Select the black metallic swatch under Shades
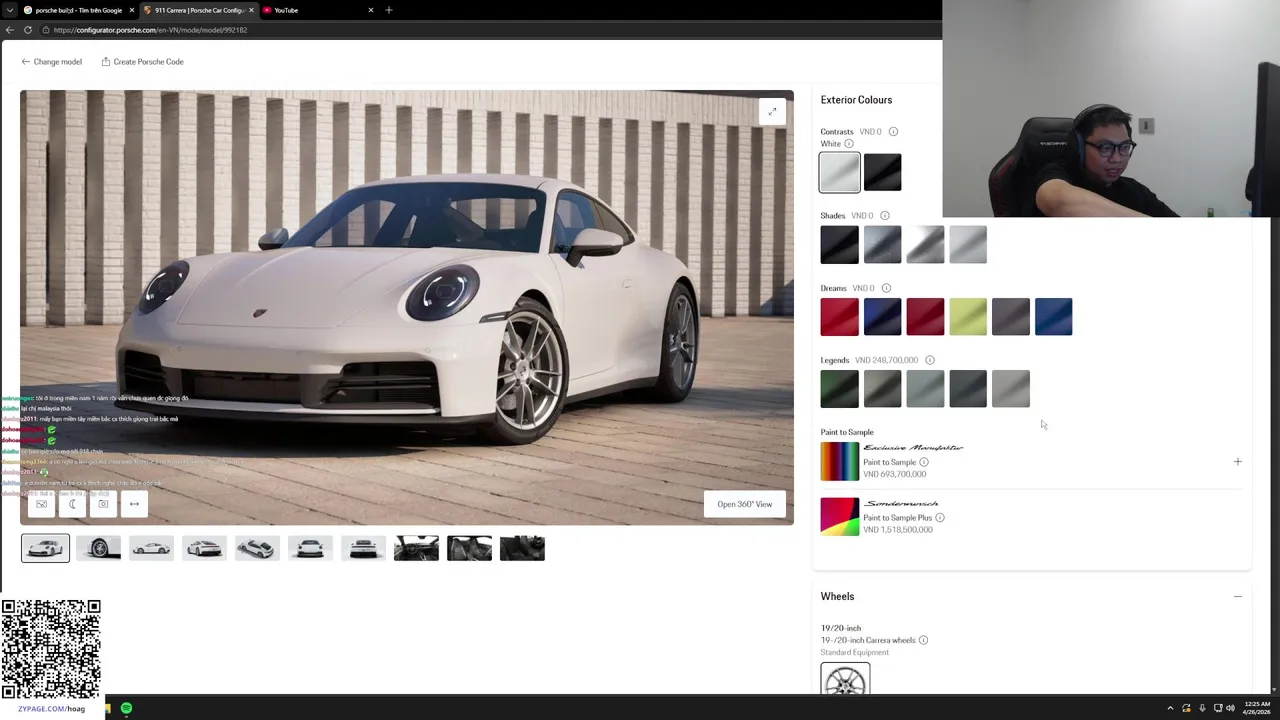1280x720 pixels. (839, 245)
